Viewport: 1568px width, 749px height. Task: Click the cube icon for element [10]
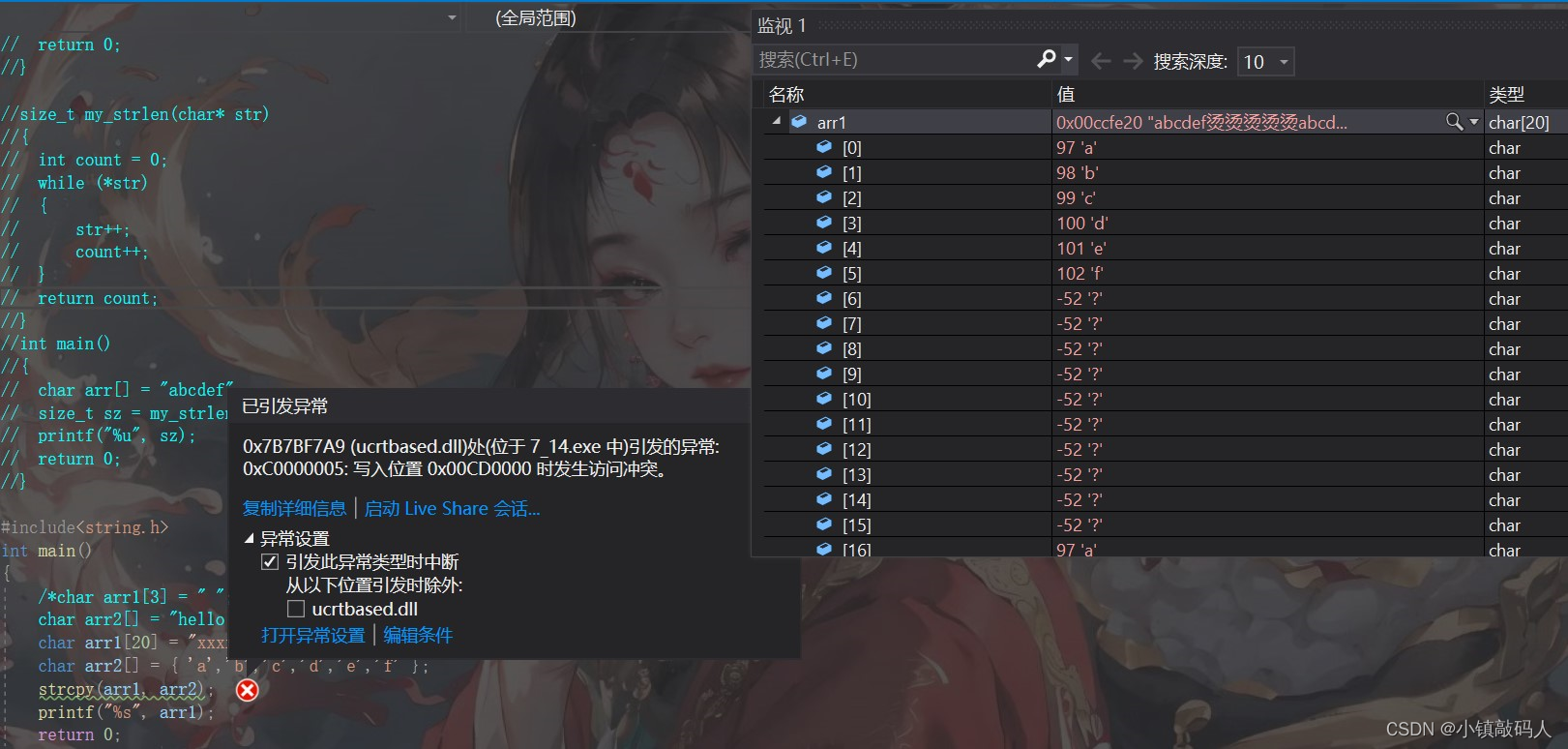(x=824, y=398)
